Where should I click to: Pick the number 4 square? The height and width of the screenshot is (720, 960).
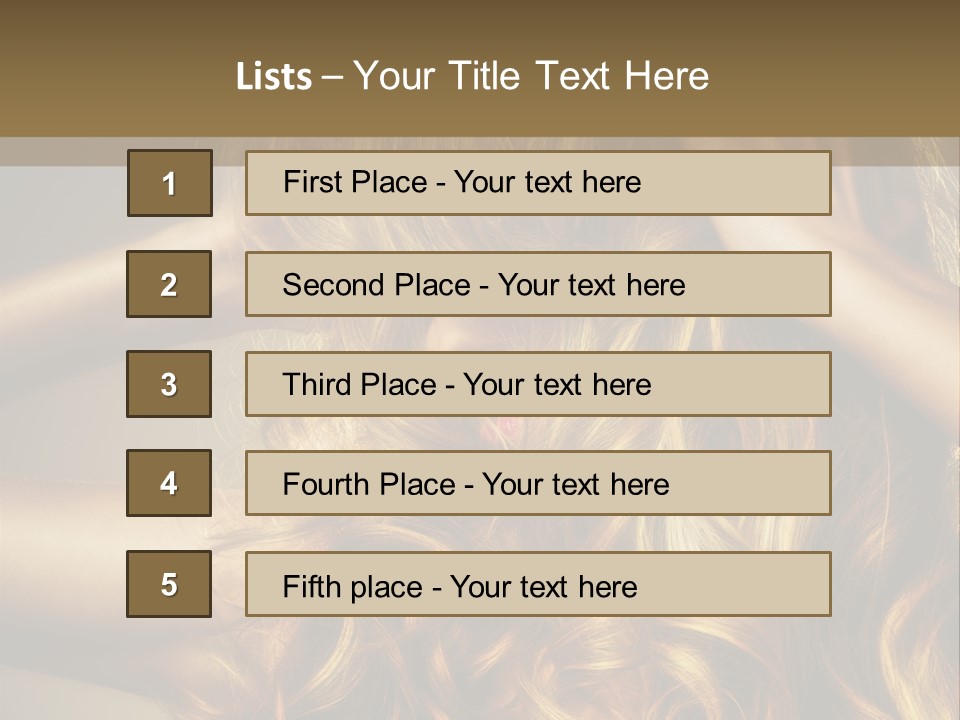click(x=169, y=483)
